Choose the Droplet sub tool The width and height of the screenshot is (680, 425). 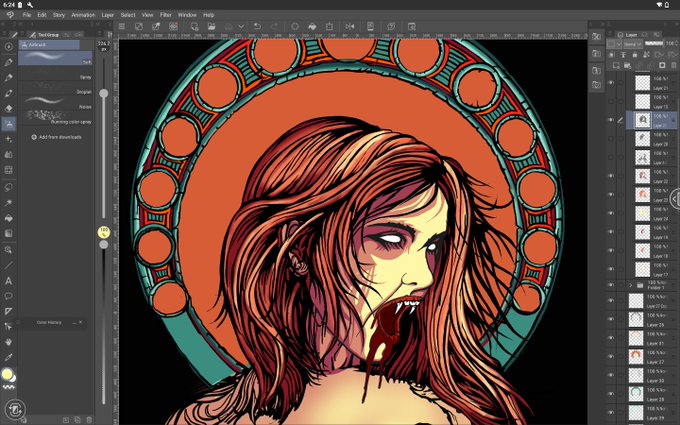pyautogui.click(x=56, y=88)
